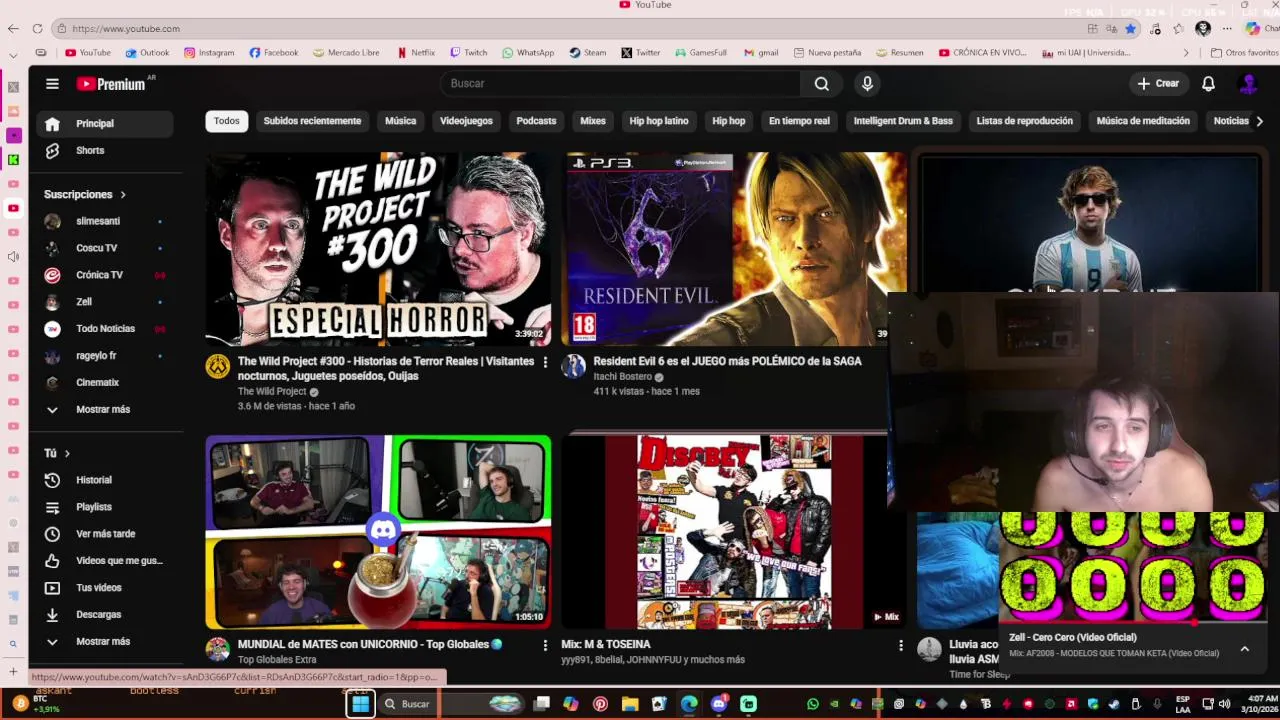Select the Música de meditación chip
The image size is (1280, 720).
pyautogui.click(x=1143, y=121)
